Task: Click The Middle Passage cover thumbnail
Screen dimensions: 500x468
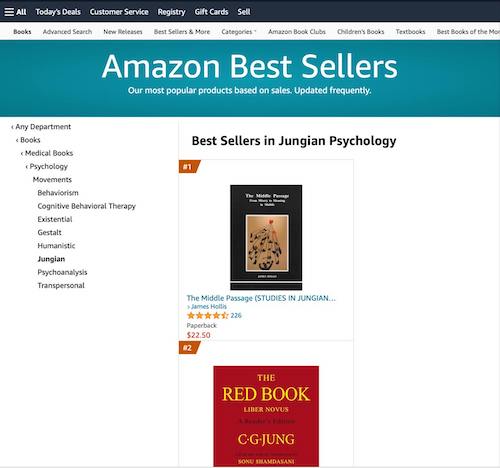Action: pos(266,237)
